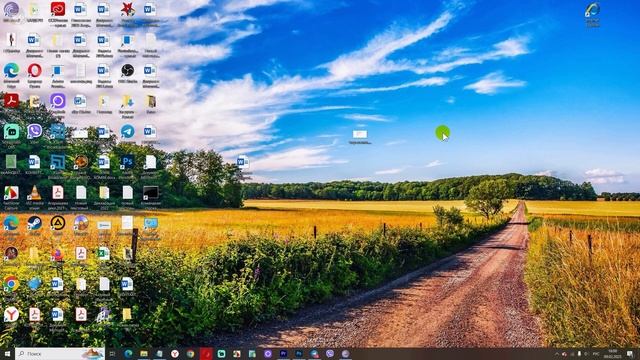Viewport: 640px width, 360px height.
Task: Open Viber from the taskbar
Action: [x=330, y=354]
